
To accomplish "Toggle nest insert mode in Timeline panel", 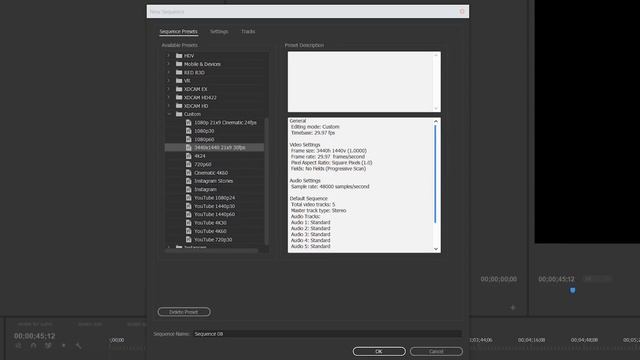I will (x=19, y=346).
